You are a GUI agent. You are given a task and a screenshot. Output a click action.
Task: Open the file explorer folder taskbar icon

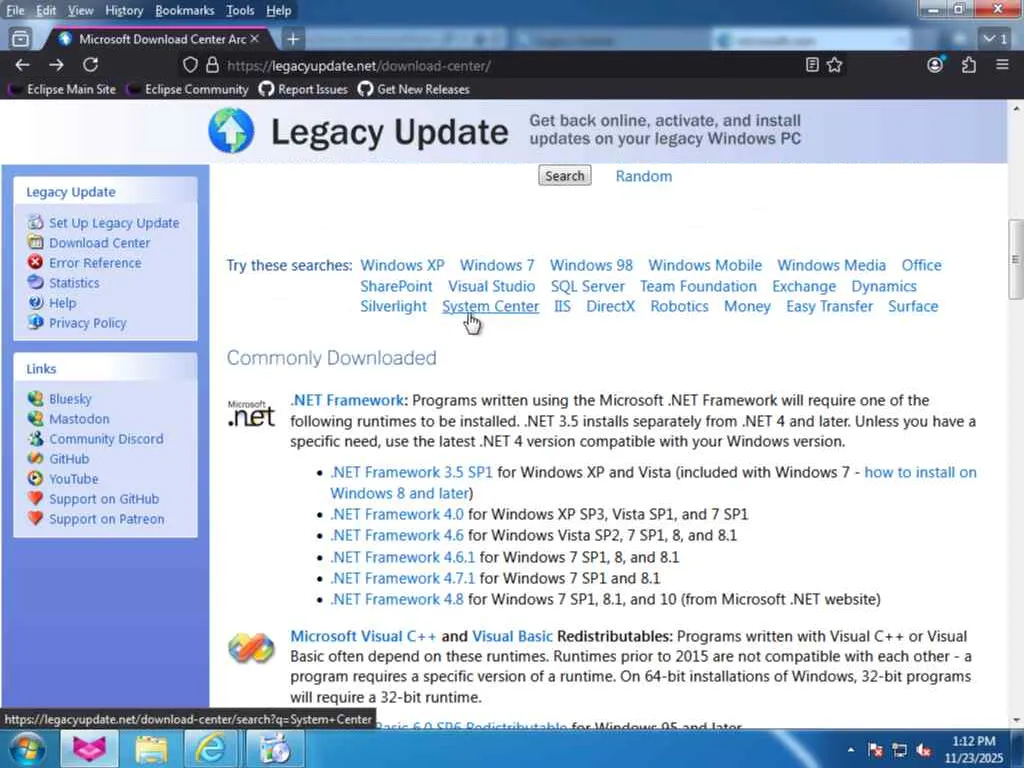pyautogui.click(x=152, y=749)
